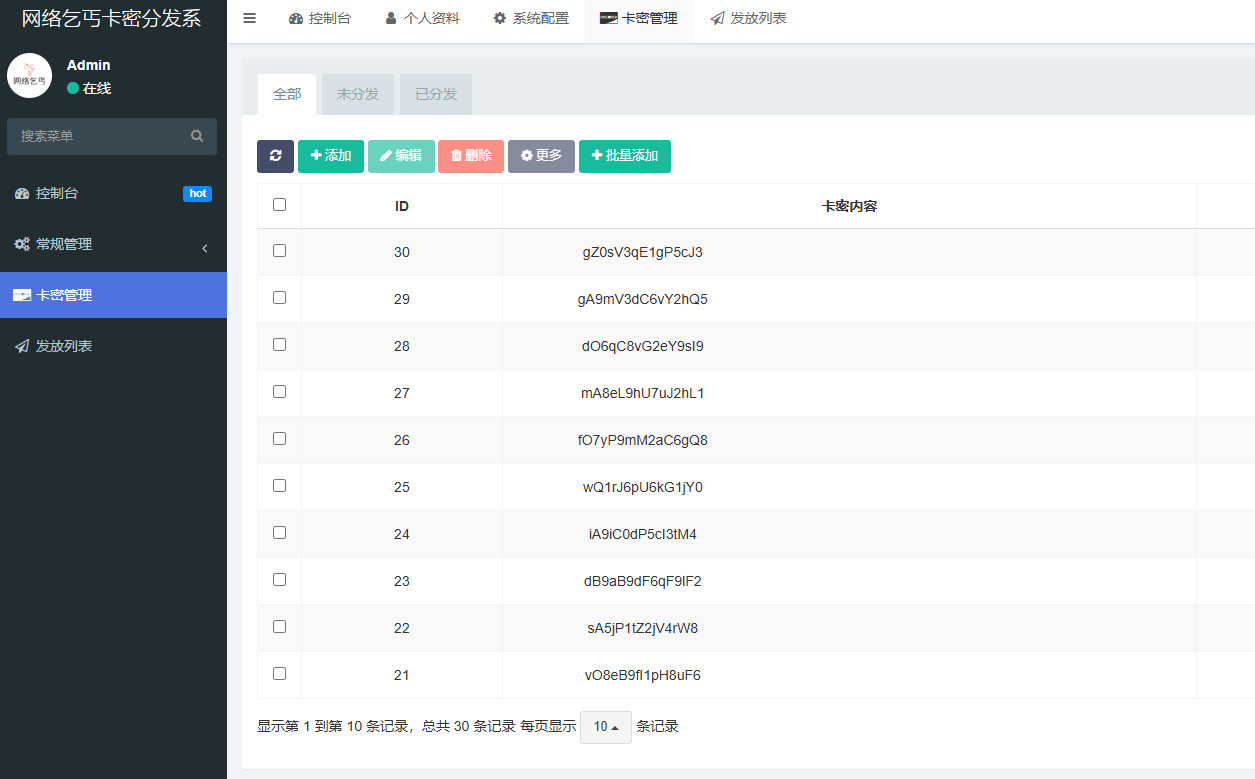This screenshot has height=779, width=1255.
Task: Click the 添加 button
Action: [x=331, y=156]
